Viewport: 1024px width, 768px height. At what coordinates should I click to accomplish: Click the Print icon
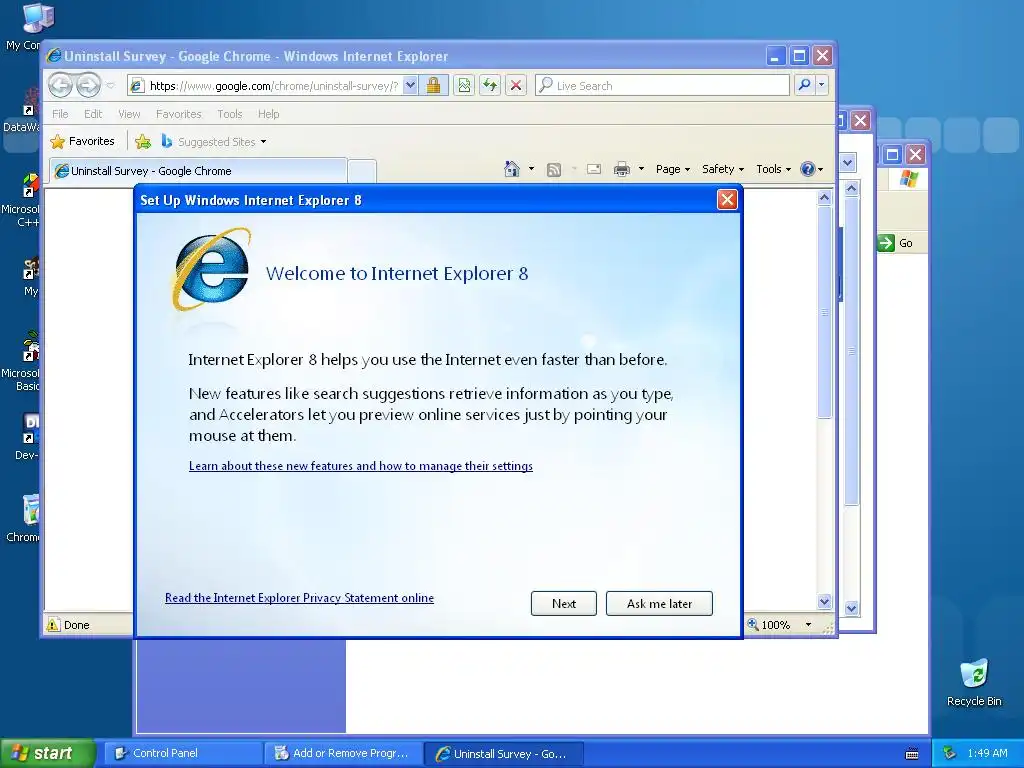click(622, 169)
